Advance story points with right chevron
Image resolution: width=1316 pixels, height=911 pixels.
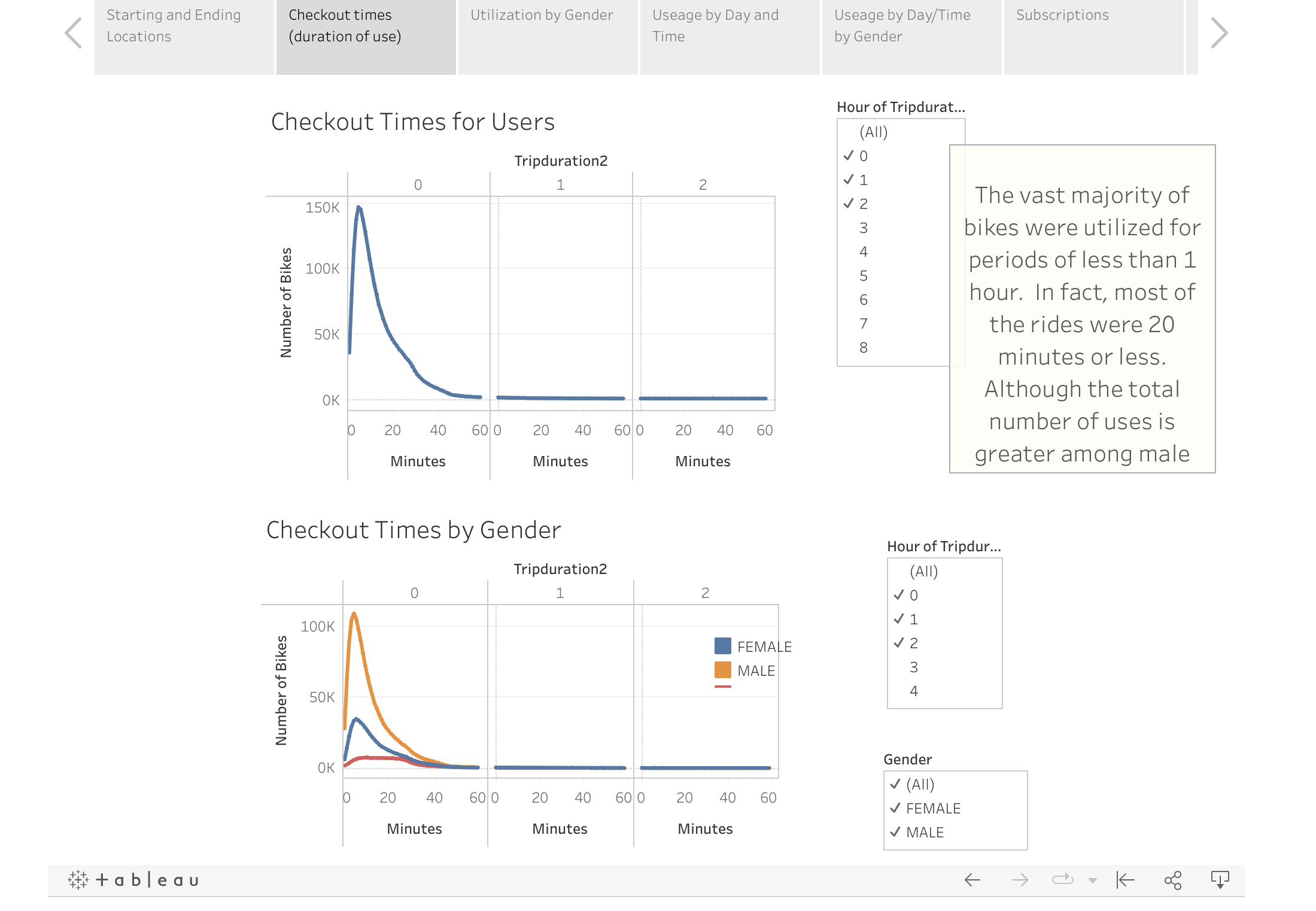coord(1218,33)
